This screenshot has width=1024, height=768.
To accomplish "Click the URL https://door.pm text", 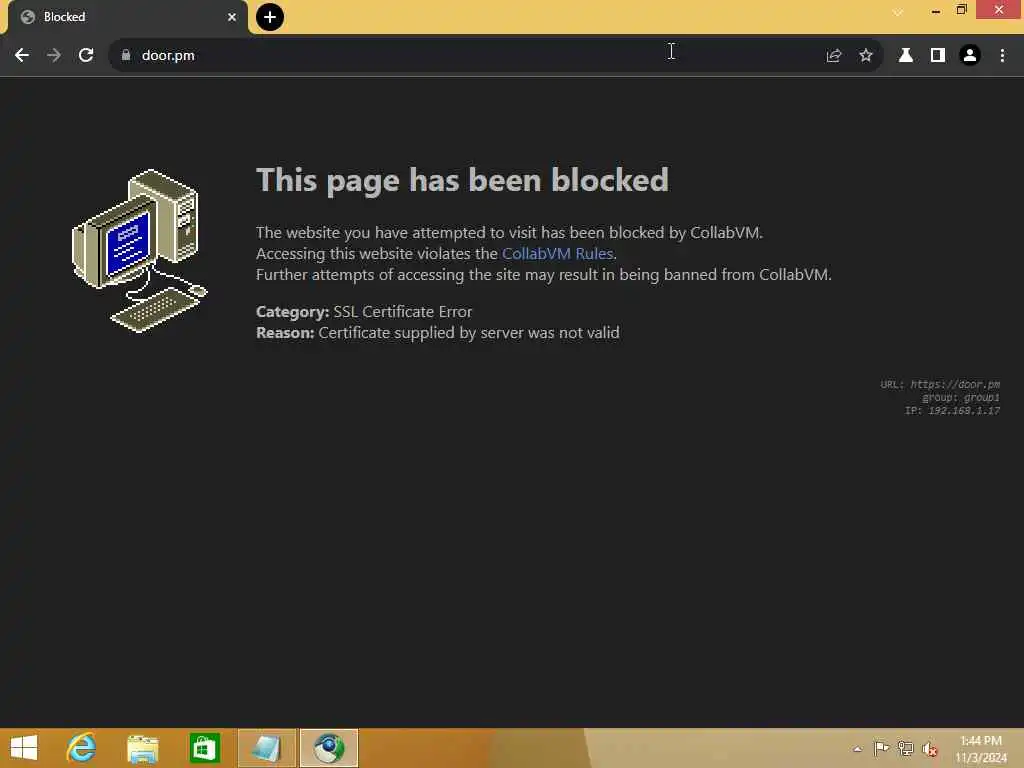I will (940, 384).
